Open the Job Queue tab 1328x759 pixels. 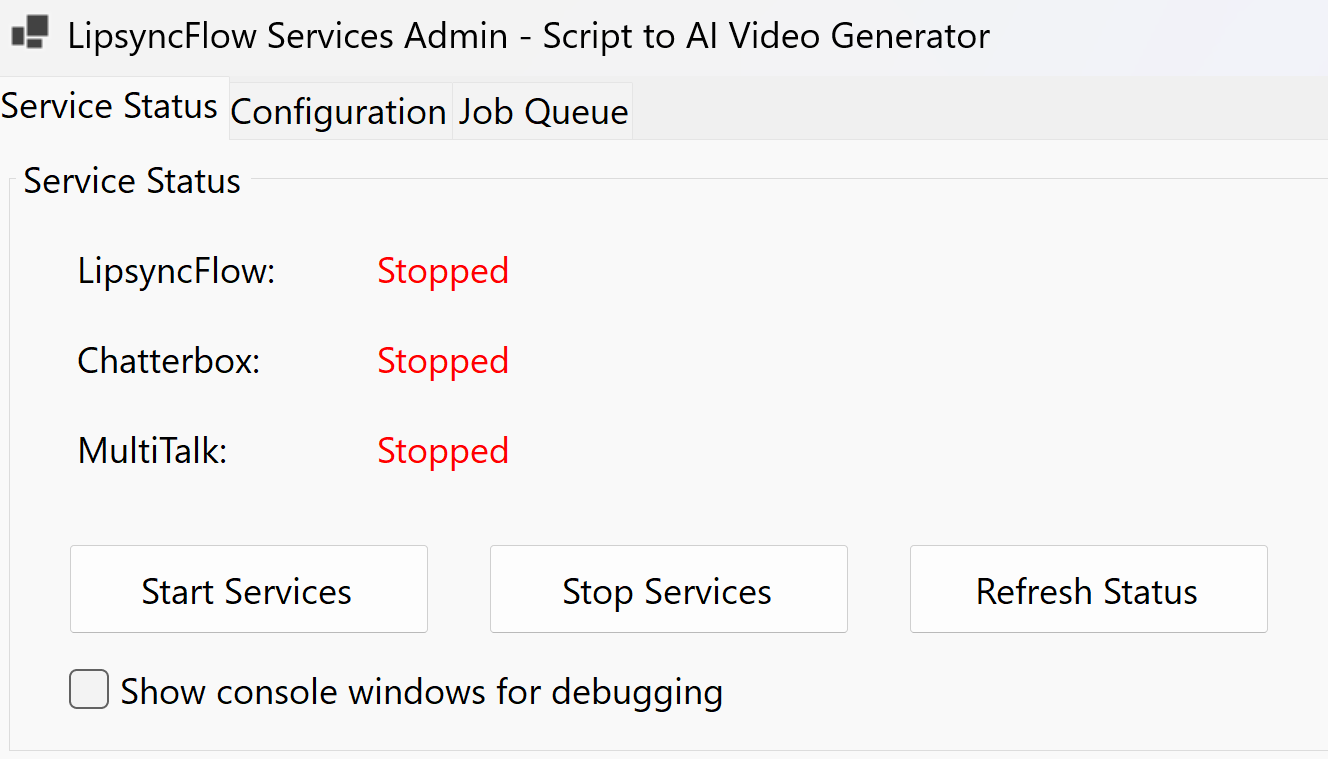coord(541,111)
